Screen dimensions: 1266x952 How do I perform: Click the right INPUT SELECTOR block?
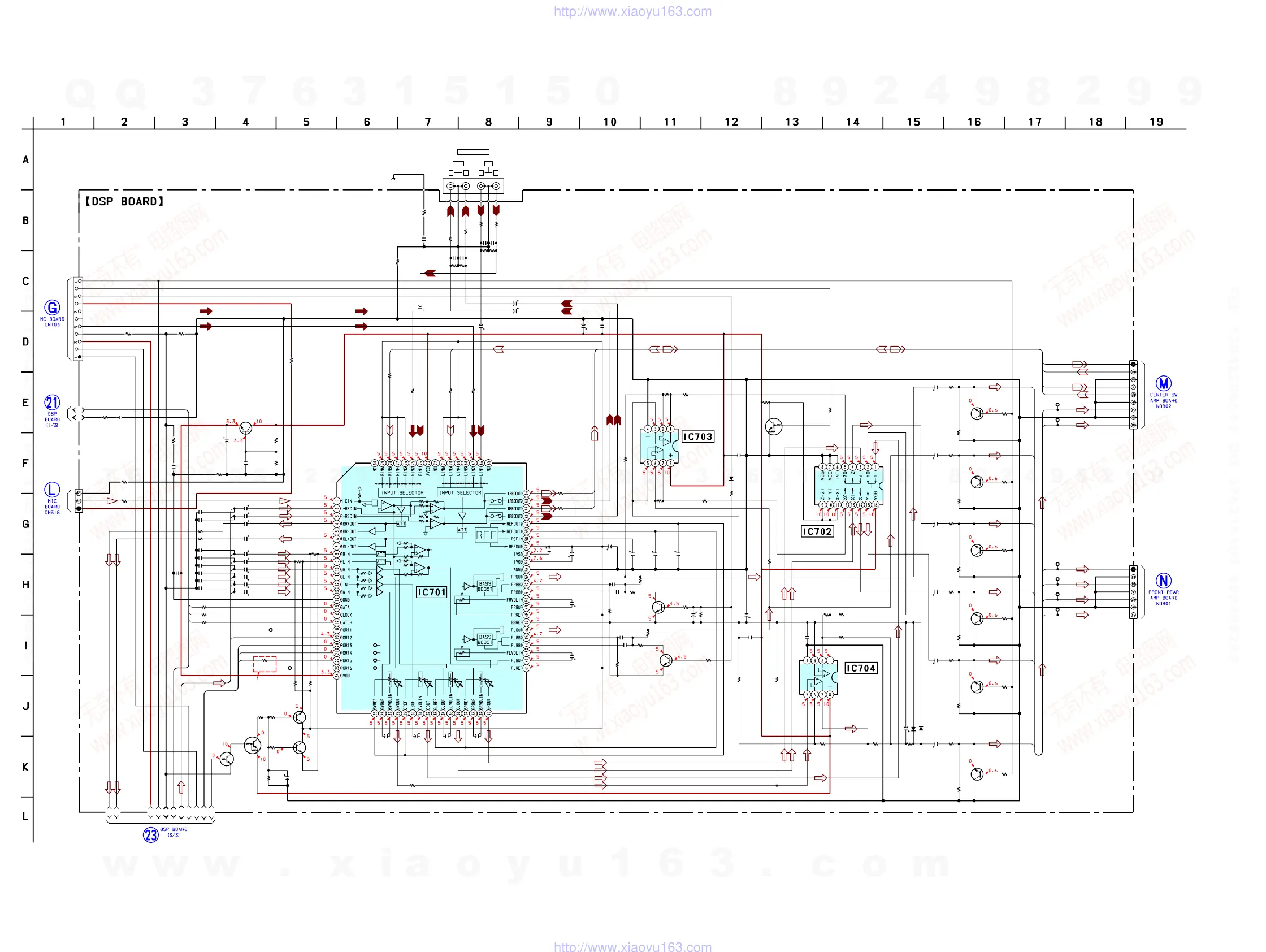click(x=460, y=493)
